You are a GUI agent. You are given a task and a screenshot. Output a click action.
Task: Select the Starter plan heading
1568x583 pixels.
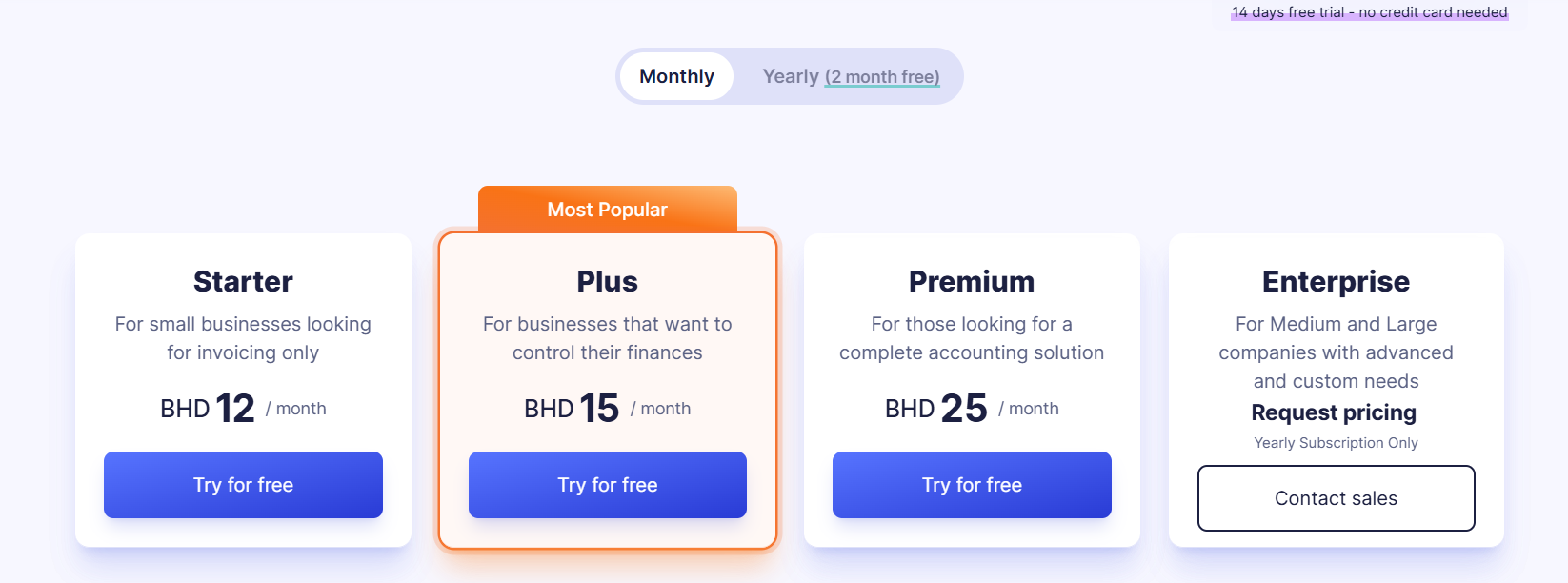[x=243, y=282]
